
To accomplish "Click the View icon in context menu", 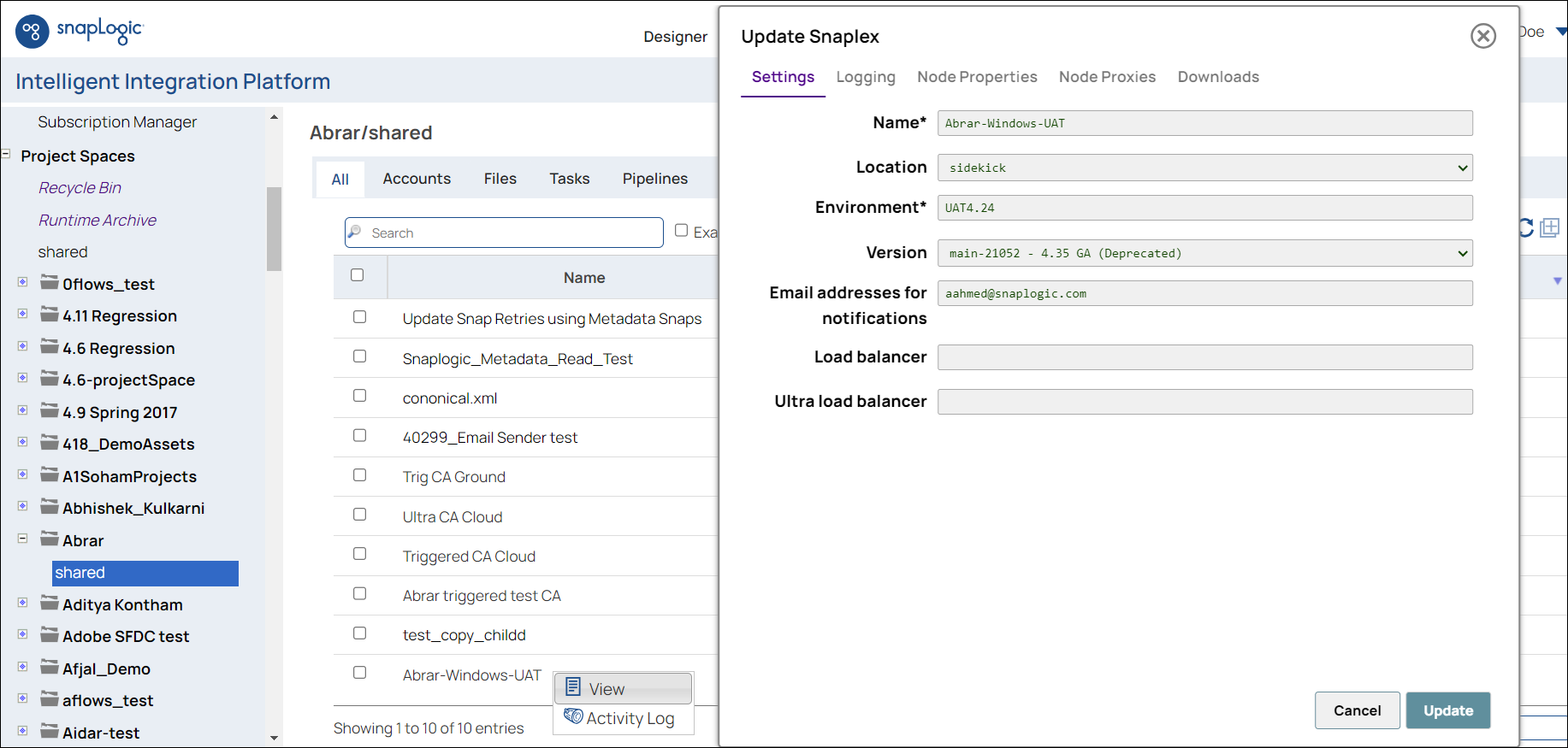I will click(x=573, y=687).
